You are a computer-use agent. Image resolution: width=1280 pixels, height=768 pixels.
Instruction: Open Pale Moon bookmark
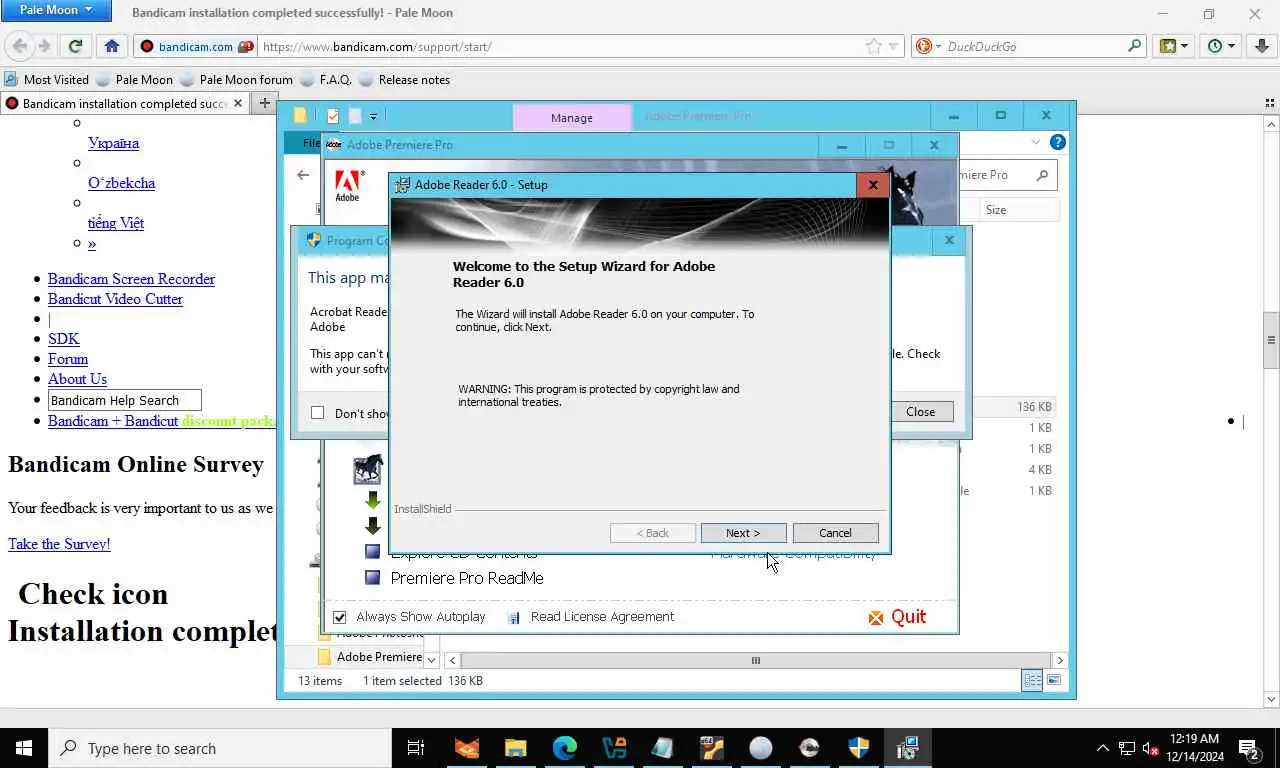(135, 79)
